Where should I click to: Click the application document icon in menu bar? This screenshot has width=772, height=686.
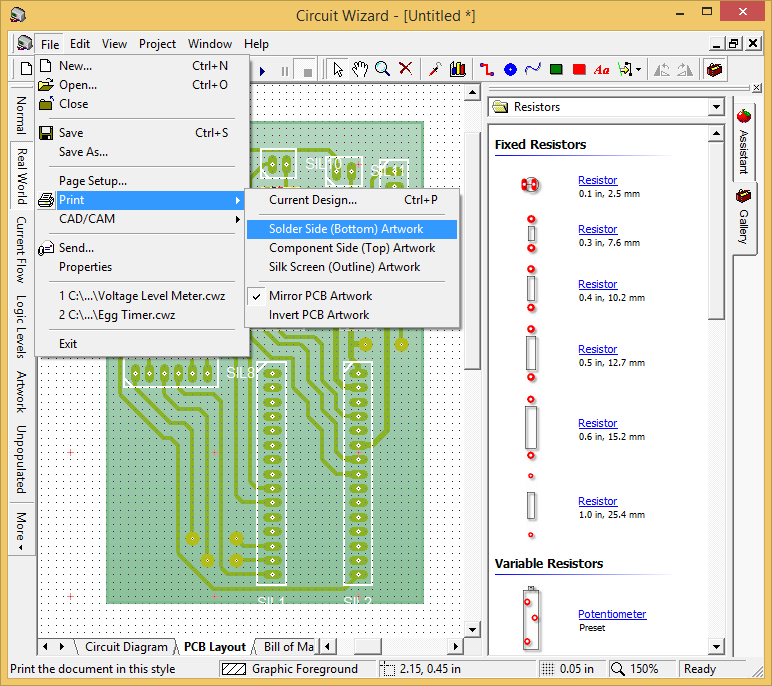tap(24, 43)
